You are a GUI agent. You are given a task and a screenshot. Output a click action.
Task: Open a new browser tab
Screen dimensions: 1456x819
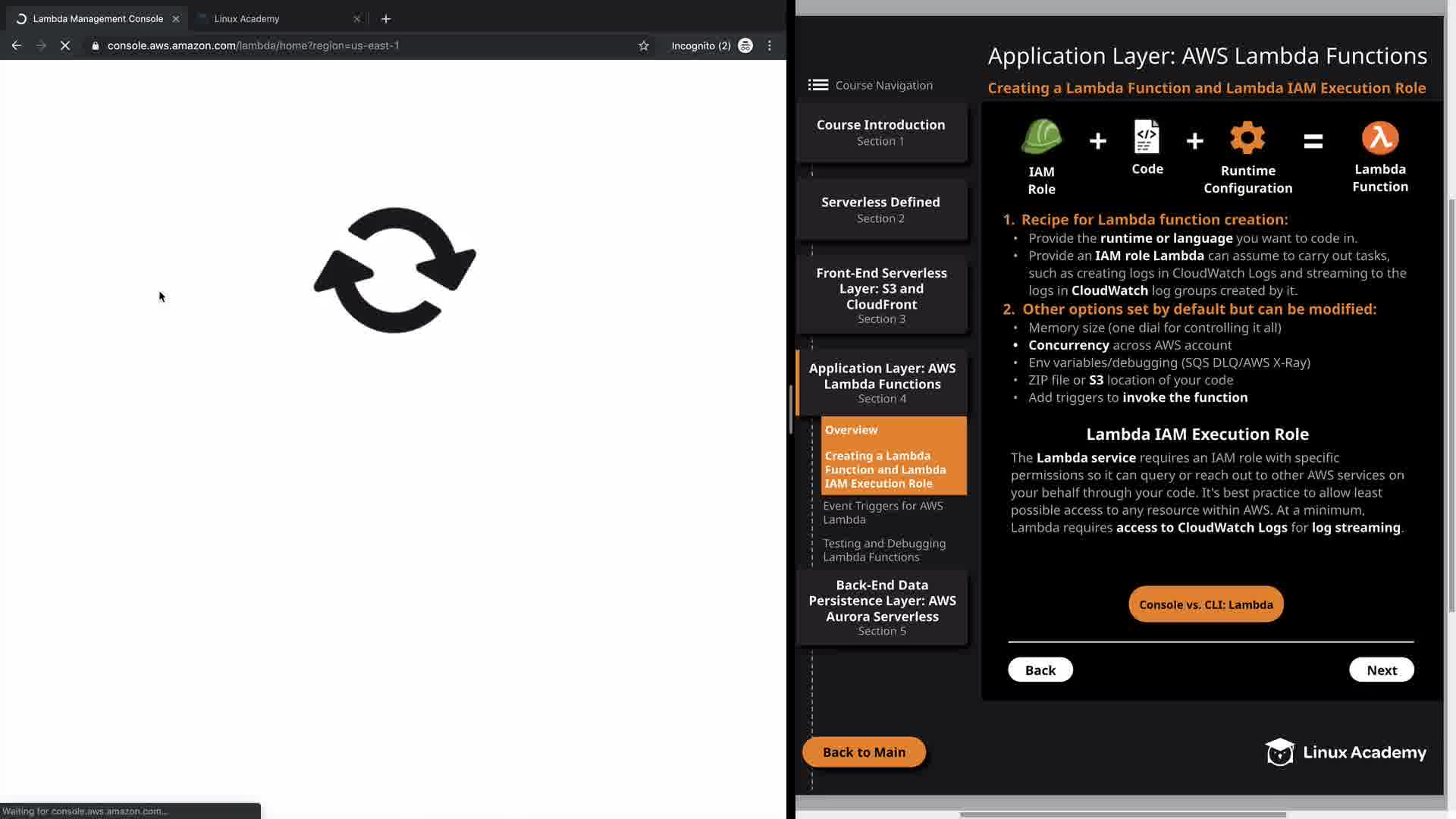386,18
